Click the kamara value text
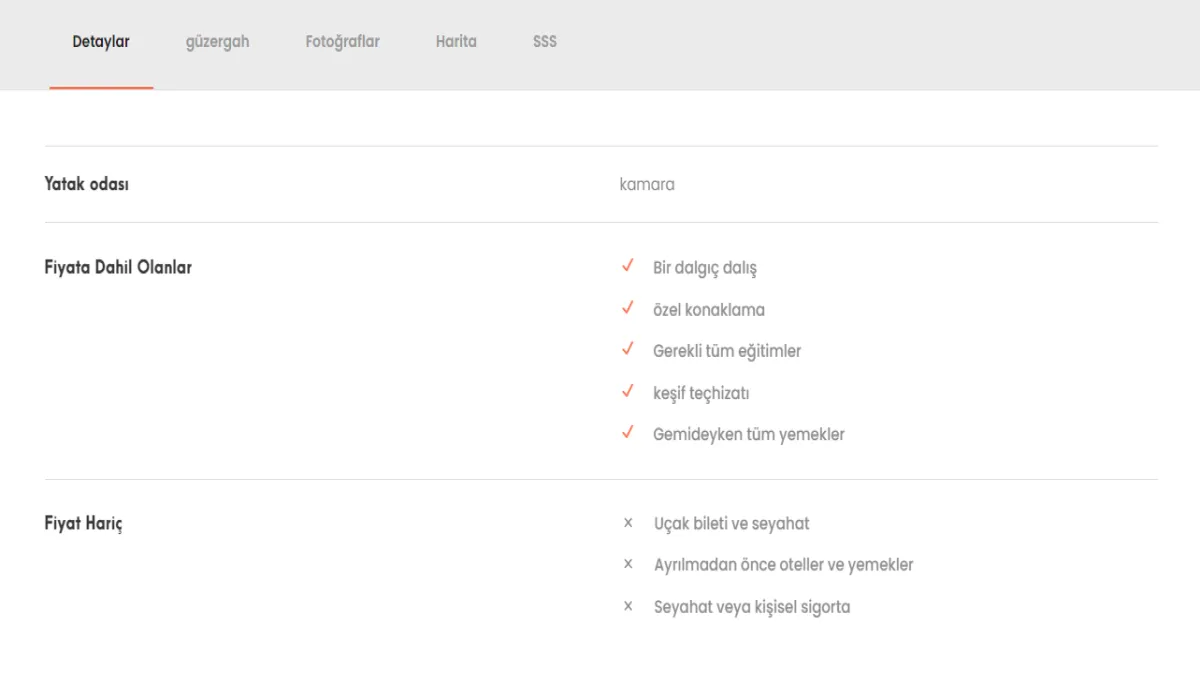1200x675 pixels. pyautogui.click(x=647, y=184)
